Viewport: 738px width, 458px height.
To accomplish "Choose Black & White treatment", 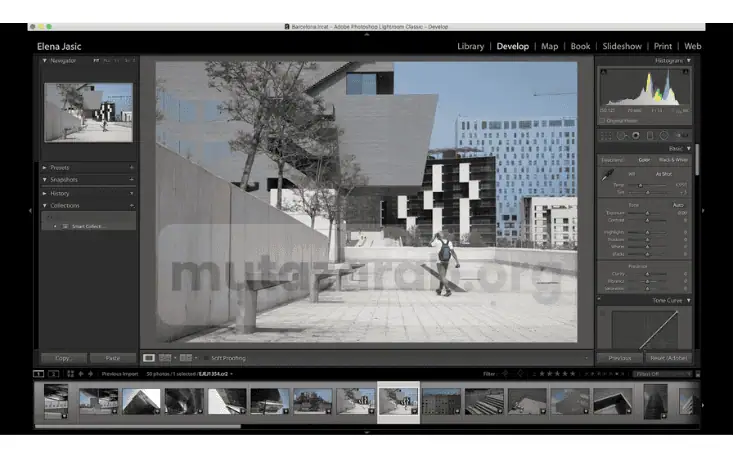I will (673, 159).
